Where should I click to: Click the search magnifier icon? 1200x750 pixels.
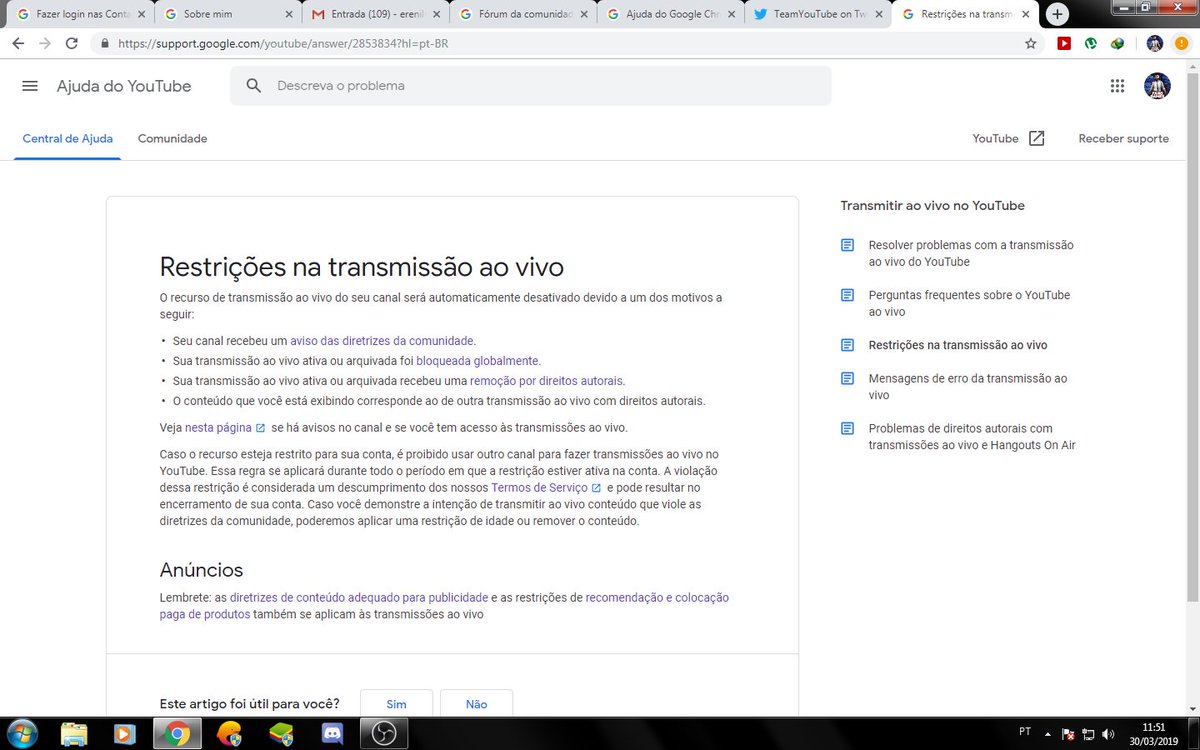[254, 86]
